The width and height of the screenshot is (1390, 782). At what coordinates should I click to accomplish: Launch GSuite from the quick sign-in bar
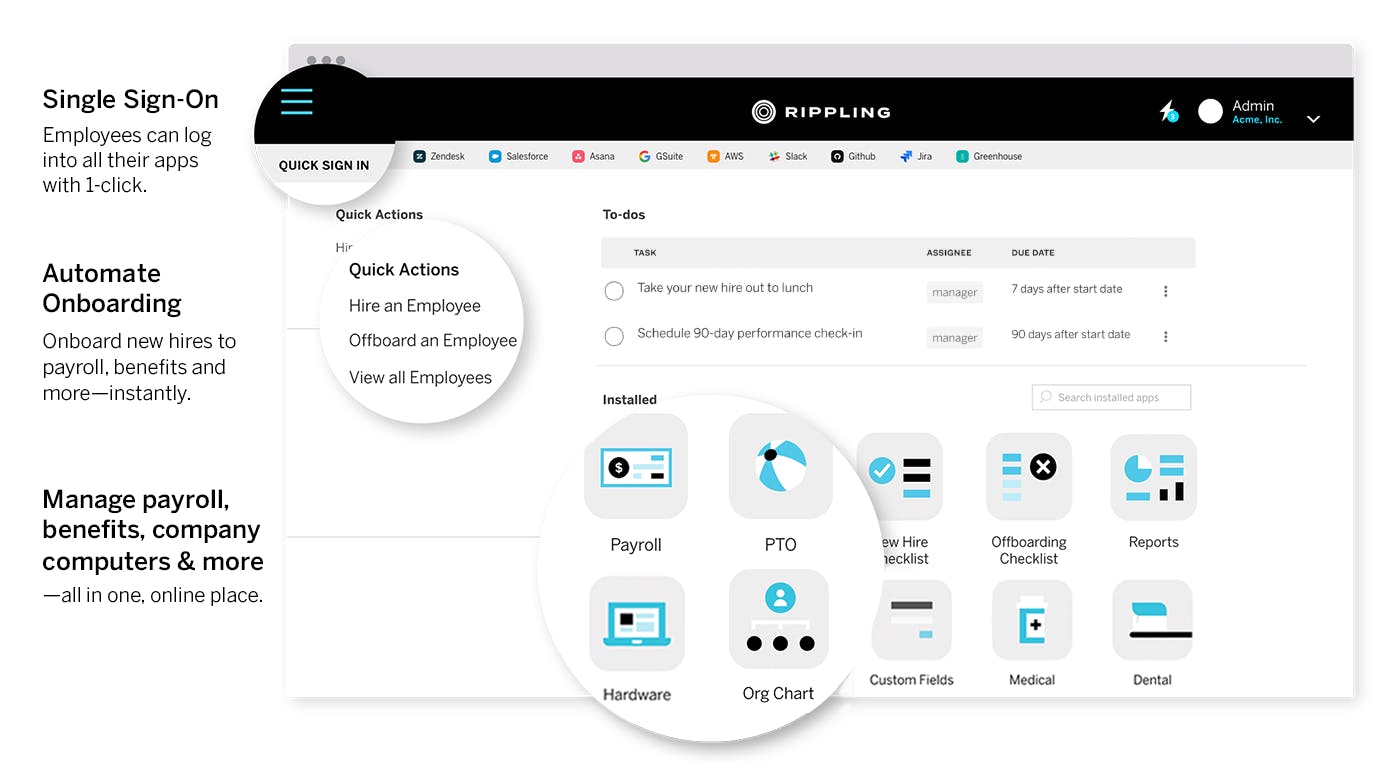click(x=661, y=156)
